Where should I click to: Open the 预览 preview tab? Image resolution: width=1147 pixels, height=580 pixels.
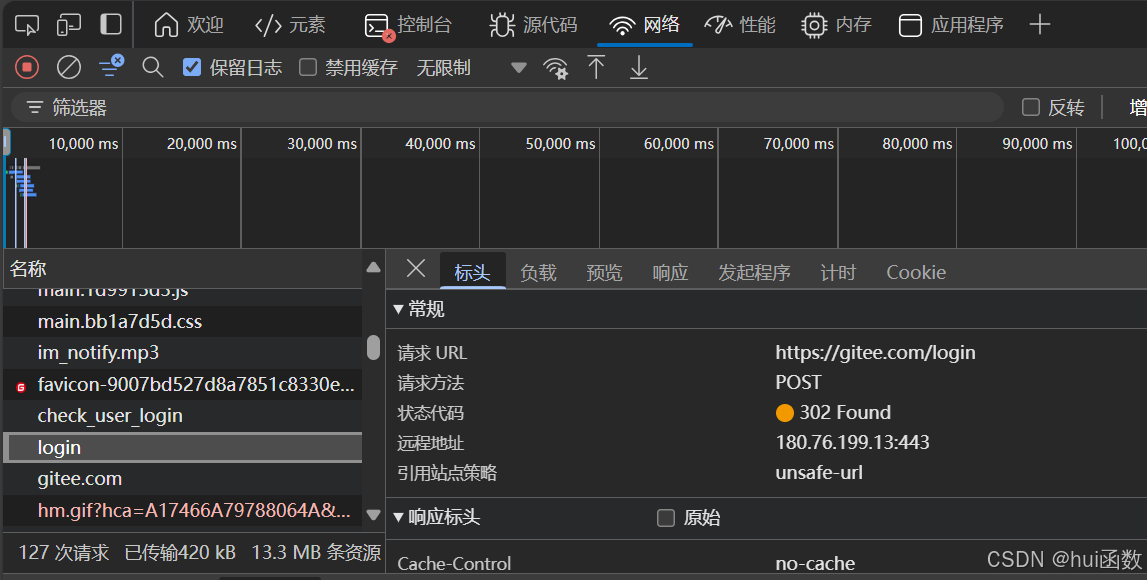point(604,273)
